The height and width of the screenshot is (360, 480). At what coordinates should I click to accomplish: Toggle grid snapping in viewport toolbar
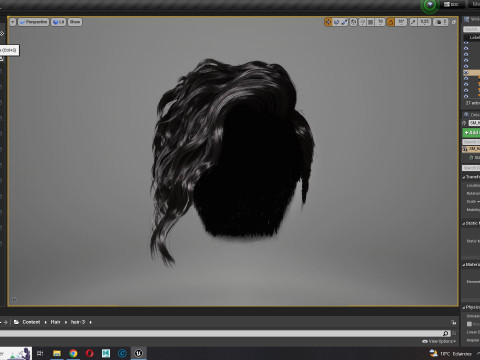pyautogui.click(x=370, y=22)
